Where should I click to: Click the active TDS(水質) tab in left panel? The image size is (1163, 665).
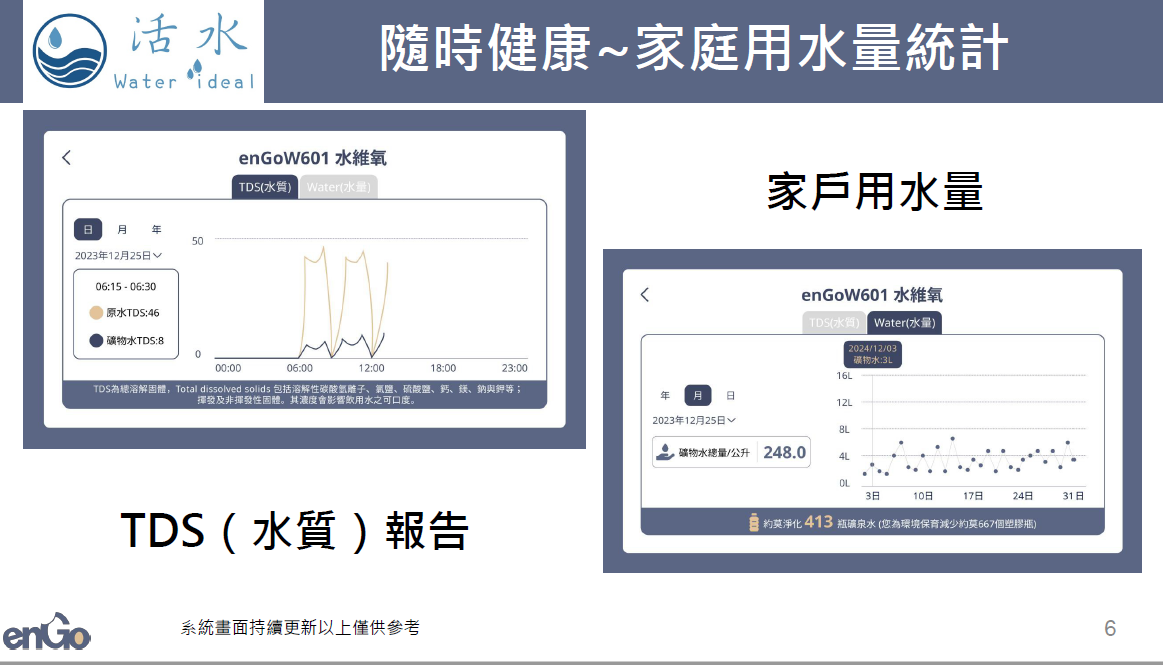[264, 187]
